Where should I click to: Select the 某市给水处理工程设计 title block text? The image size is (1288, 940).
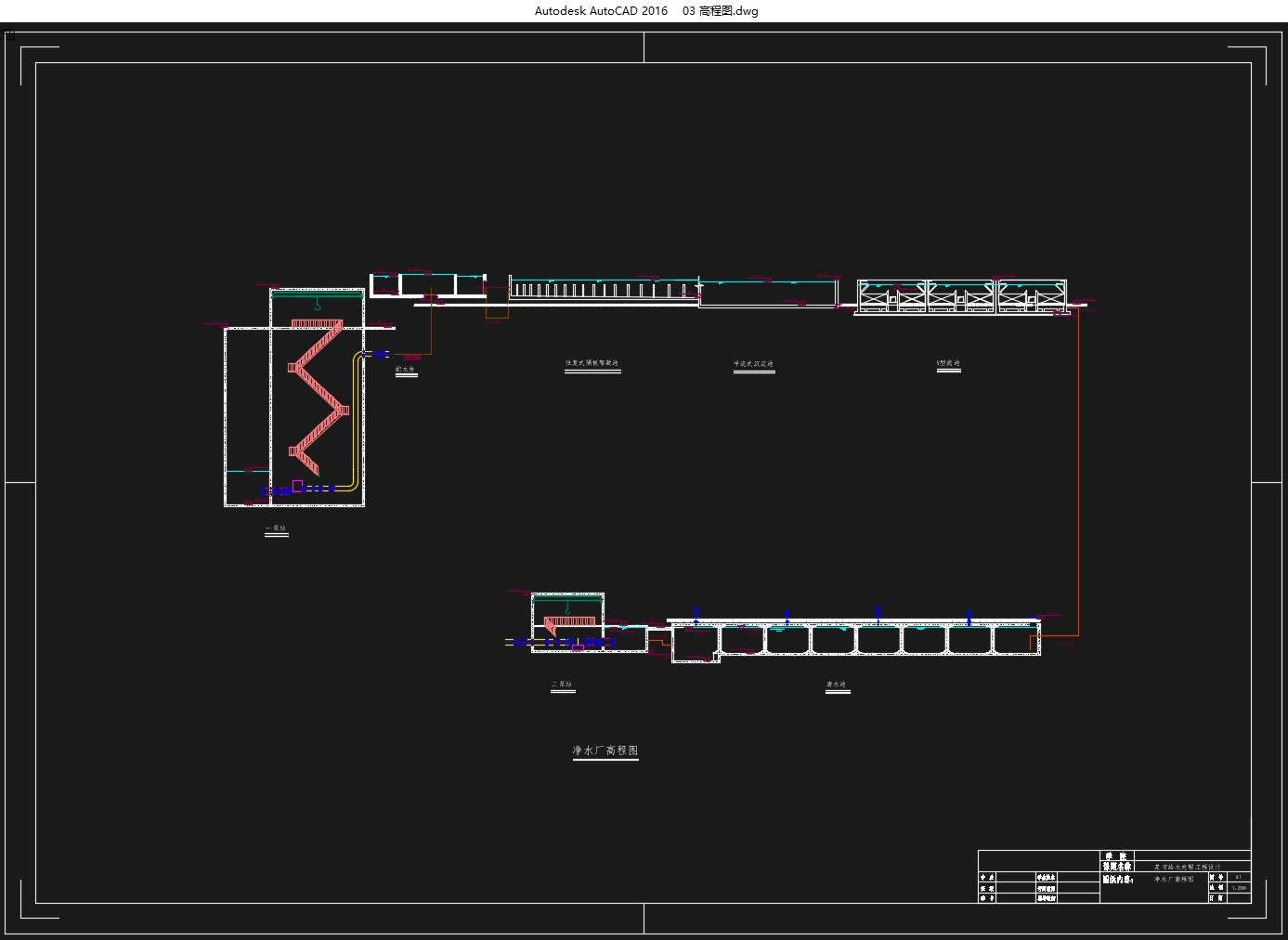1188,867
